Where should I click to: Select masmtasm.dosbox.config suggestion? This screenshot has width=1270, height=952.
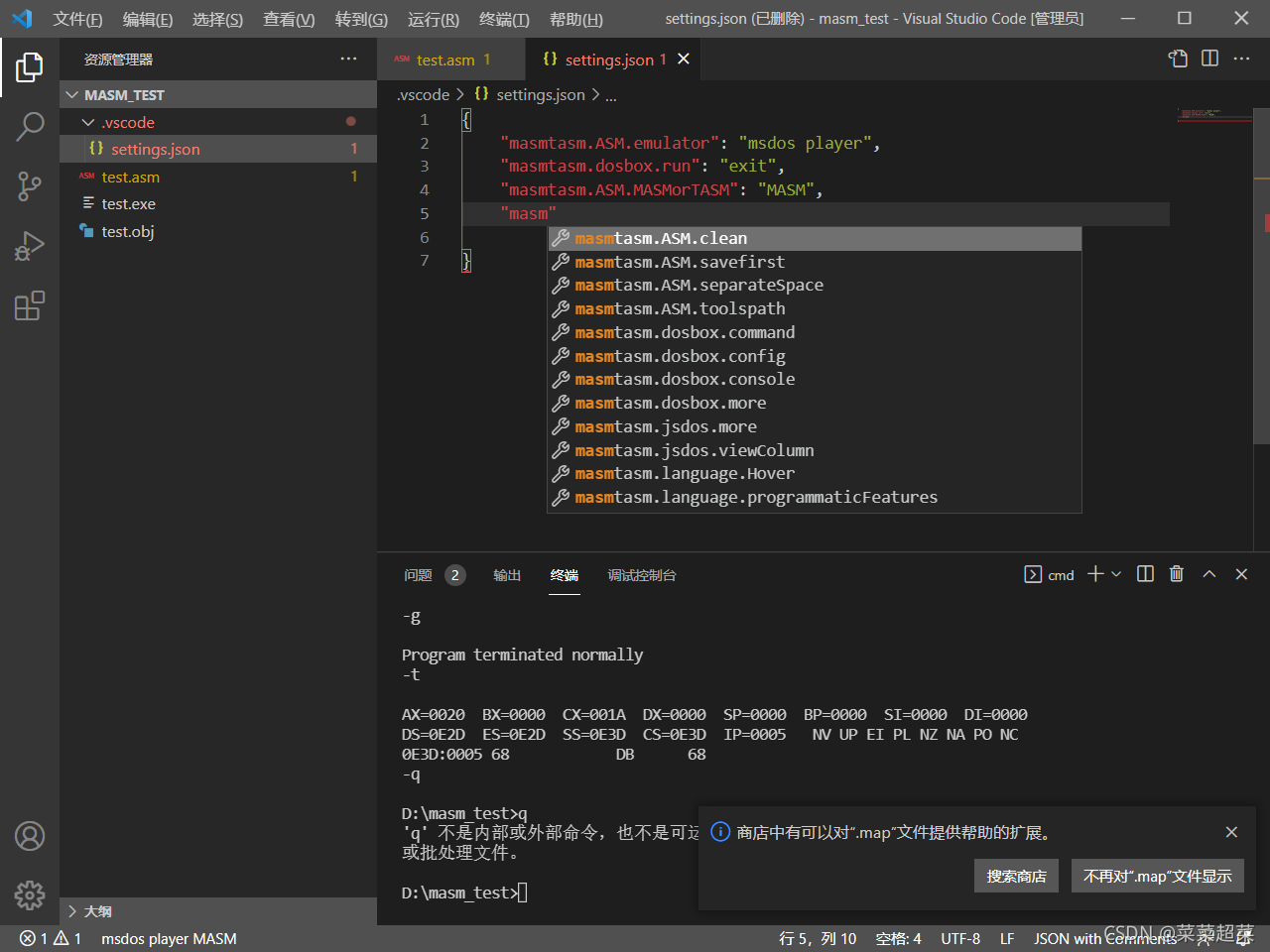(x=815, y=356)
